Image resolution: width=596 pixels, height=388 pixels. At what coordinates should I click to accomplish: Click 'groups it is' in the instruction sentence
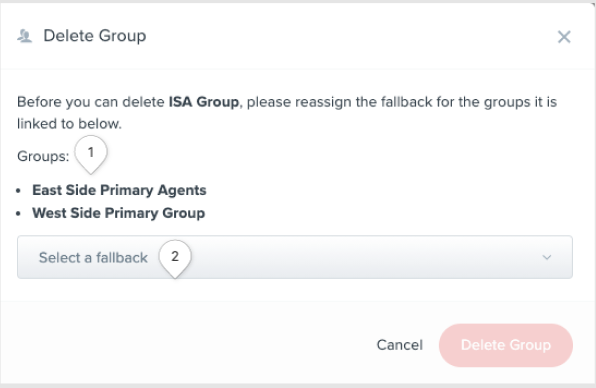[520, 102]
